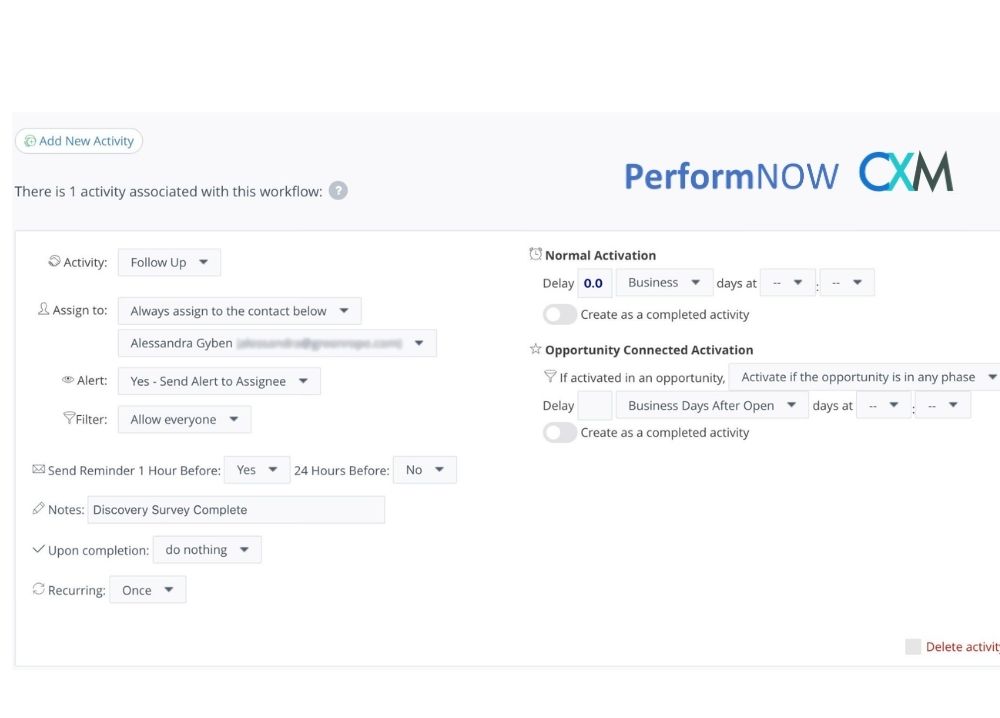Click the eye icon next to Alert

pyautogui.click(x=68, y=381)
